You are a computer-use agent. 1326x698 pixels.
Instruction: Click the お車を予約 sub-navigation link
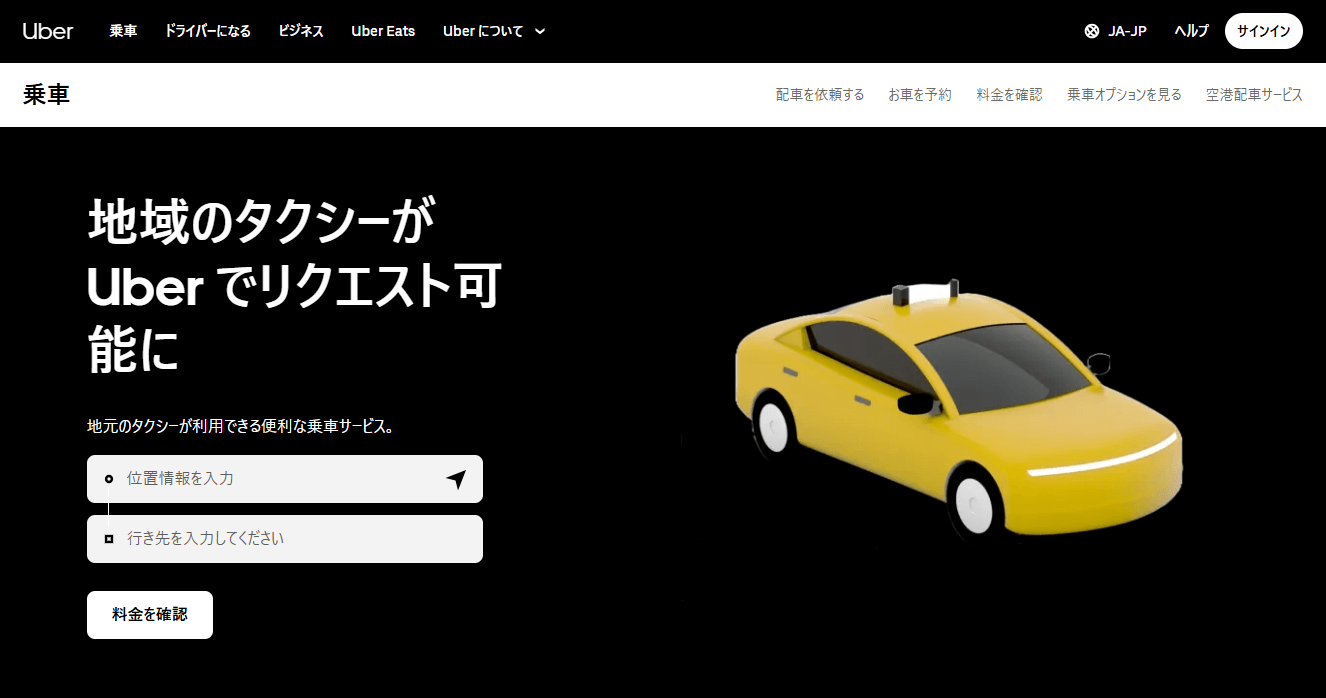point(920,95)
